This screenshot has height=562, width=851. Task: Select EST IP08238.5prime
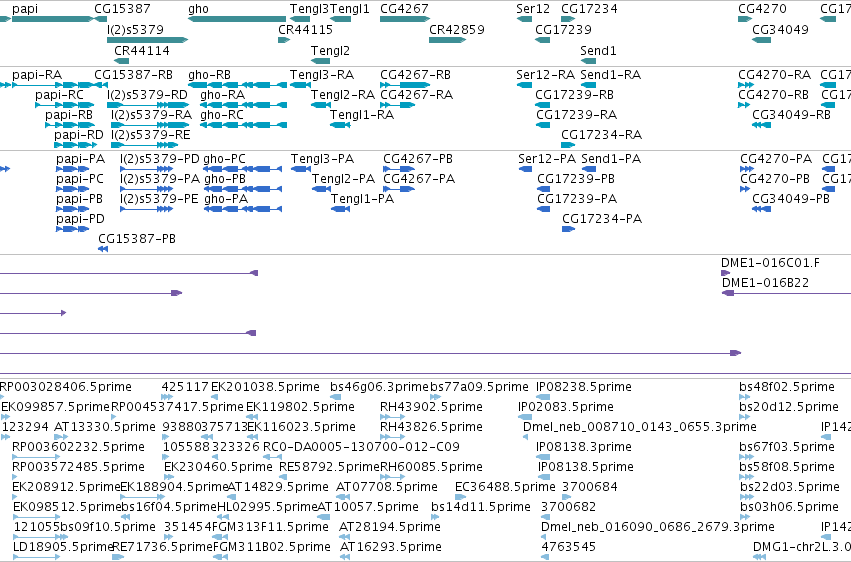(584, 386)
